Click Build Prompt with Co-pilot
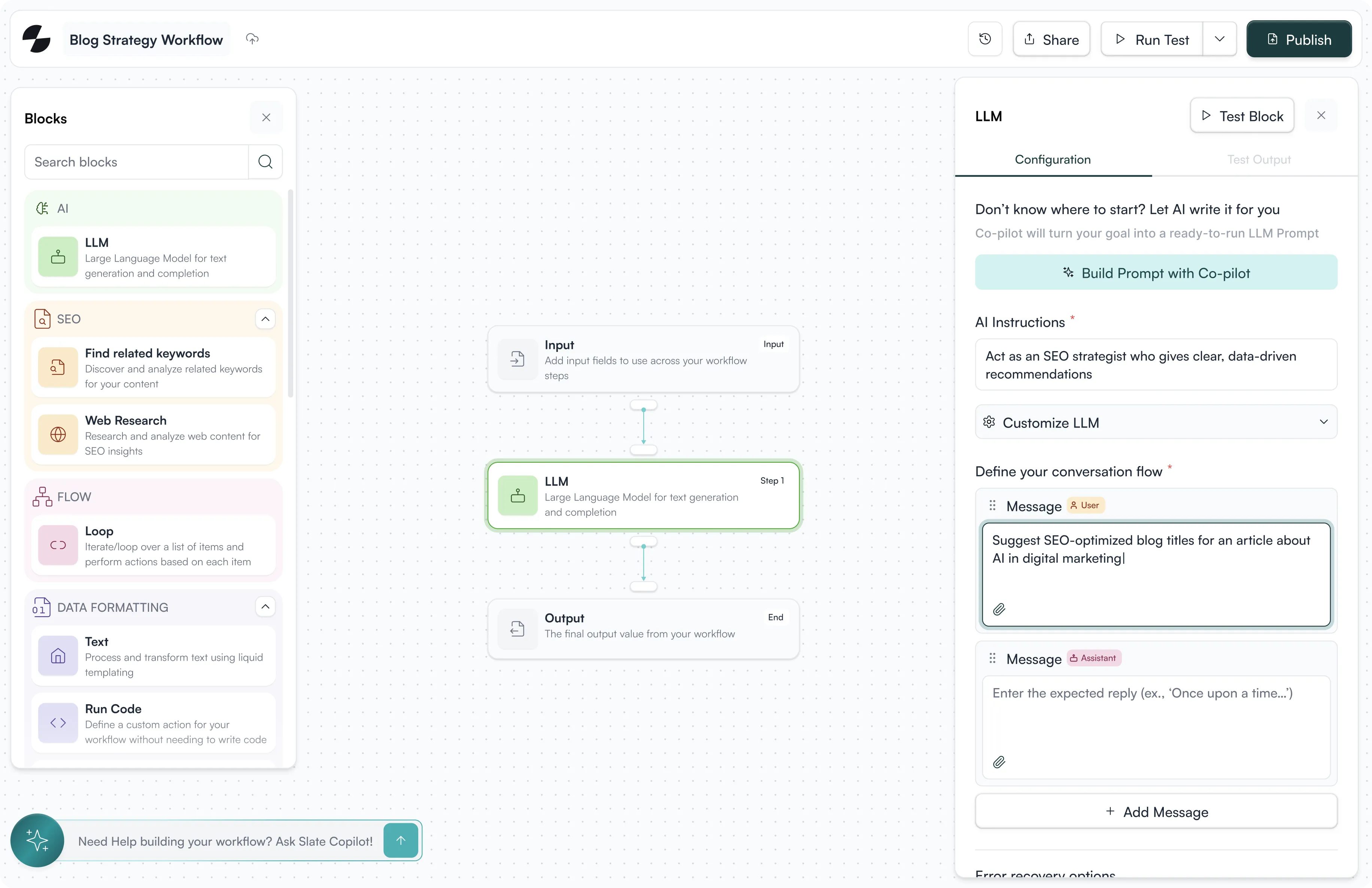The image size is (1372, 888). click(1156, 273)
